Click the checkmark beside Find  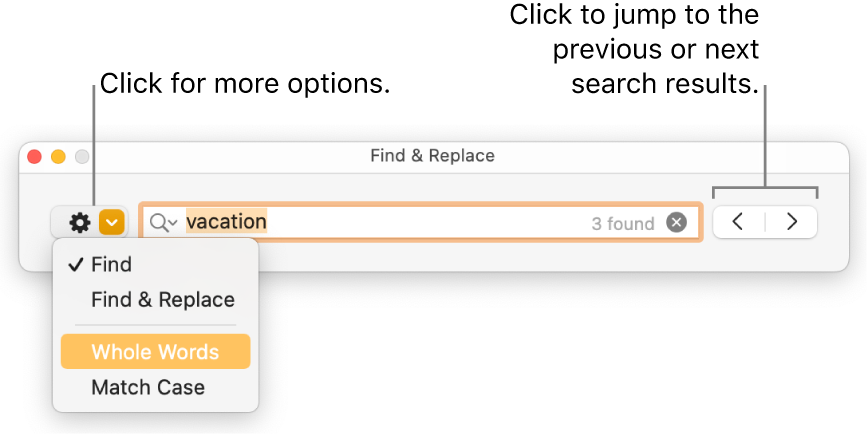(x=75, y=265)
